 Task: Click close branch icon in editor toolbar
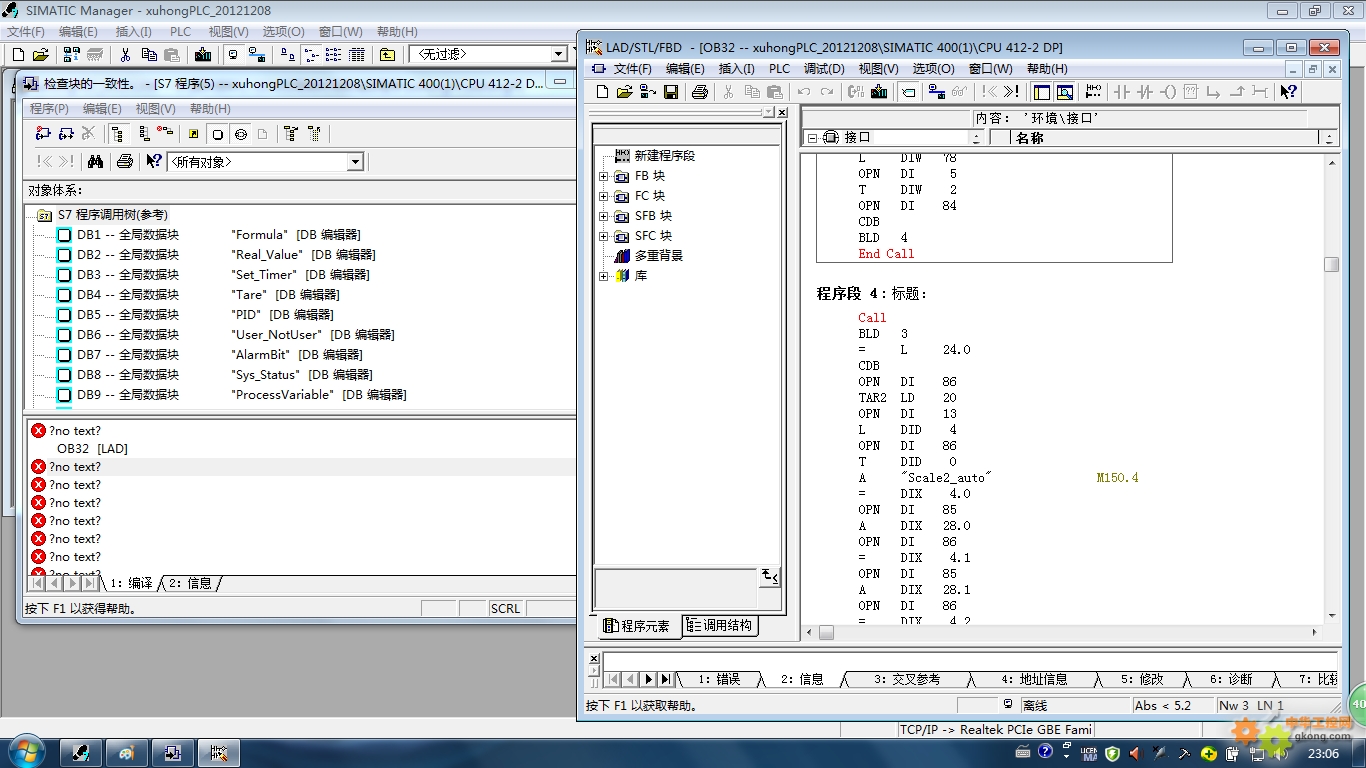coord(1237,92)
